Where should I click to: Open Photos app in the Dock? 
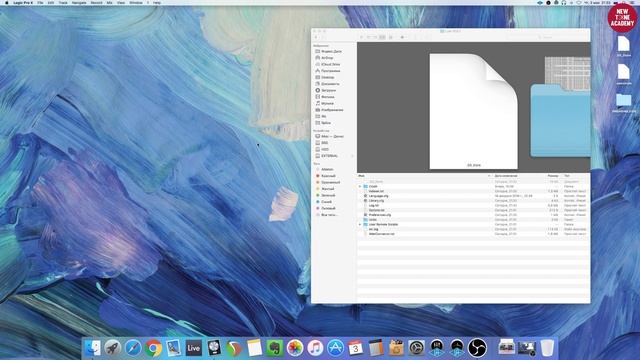(295, 348)
